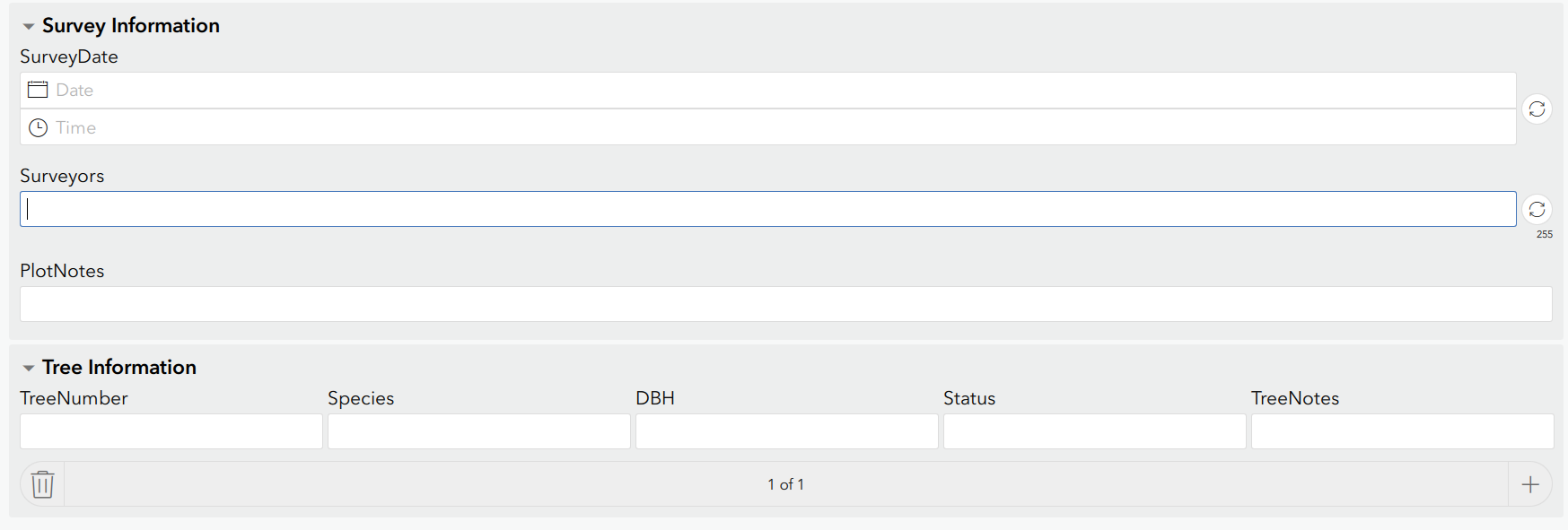The image size is (1568, 530).
Task: Collapse the Tree Information section
Action: click(27, 367)
